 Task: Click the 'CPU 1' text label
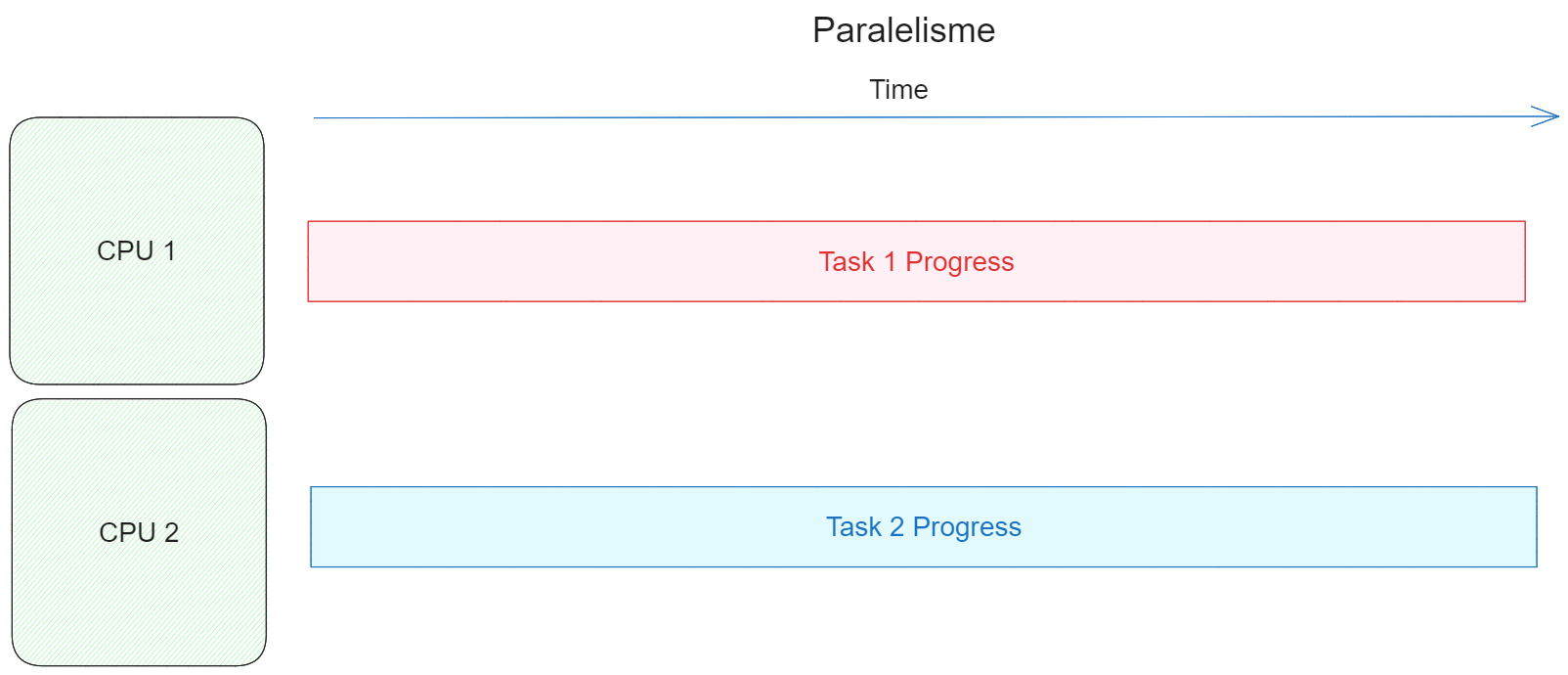click(137, 251)
